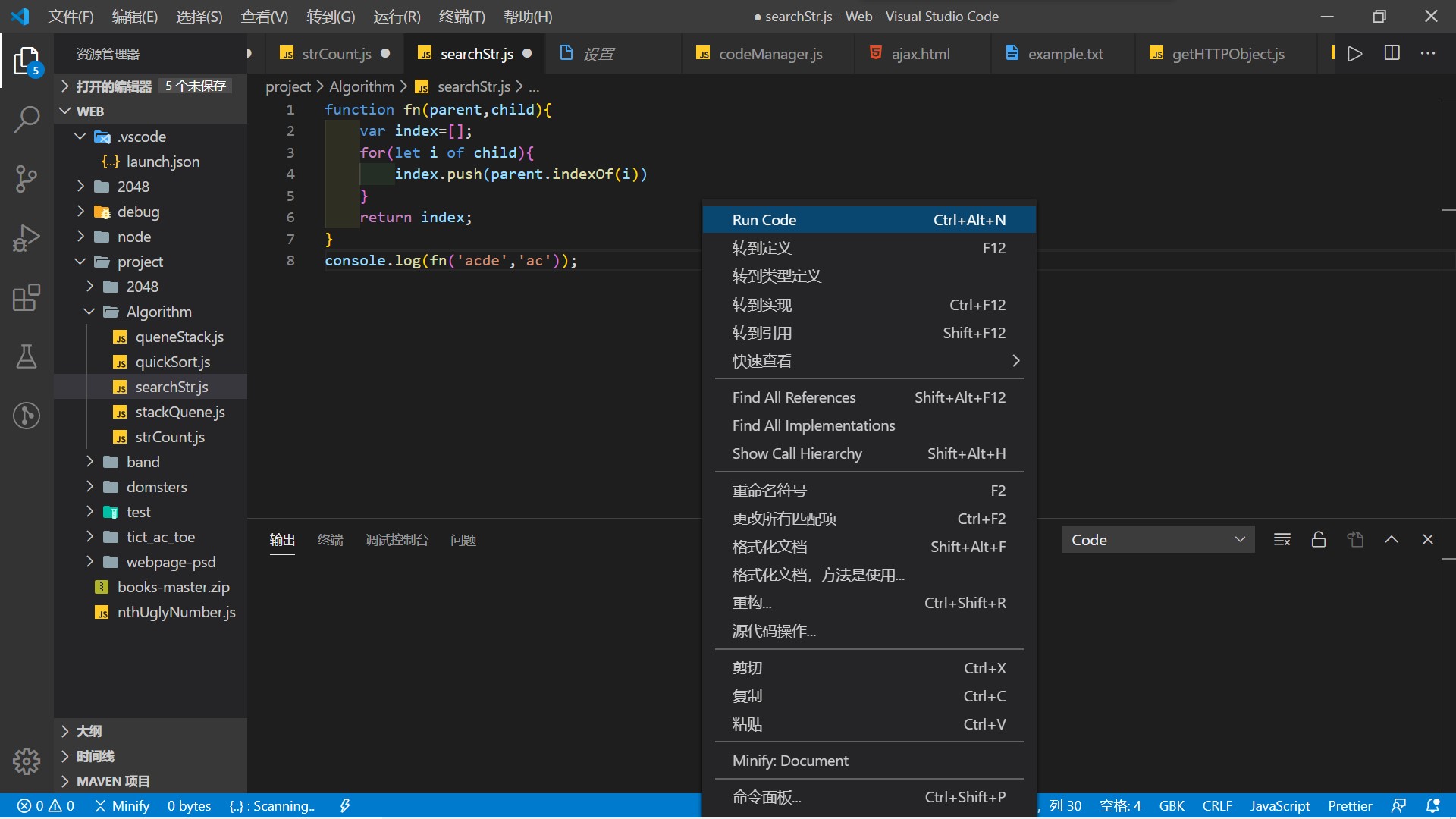
Task: Open the Source Control view
Action: [27, 178]
